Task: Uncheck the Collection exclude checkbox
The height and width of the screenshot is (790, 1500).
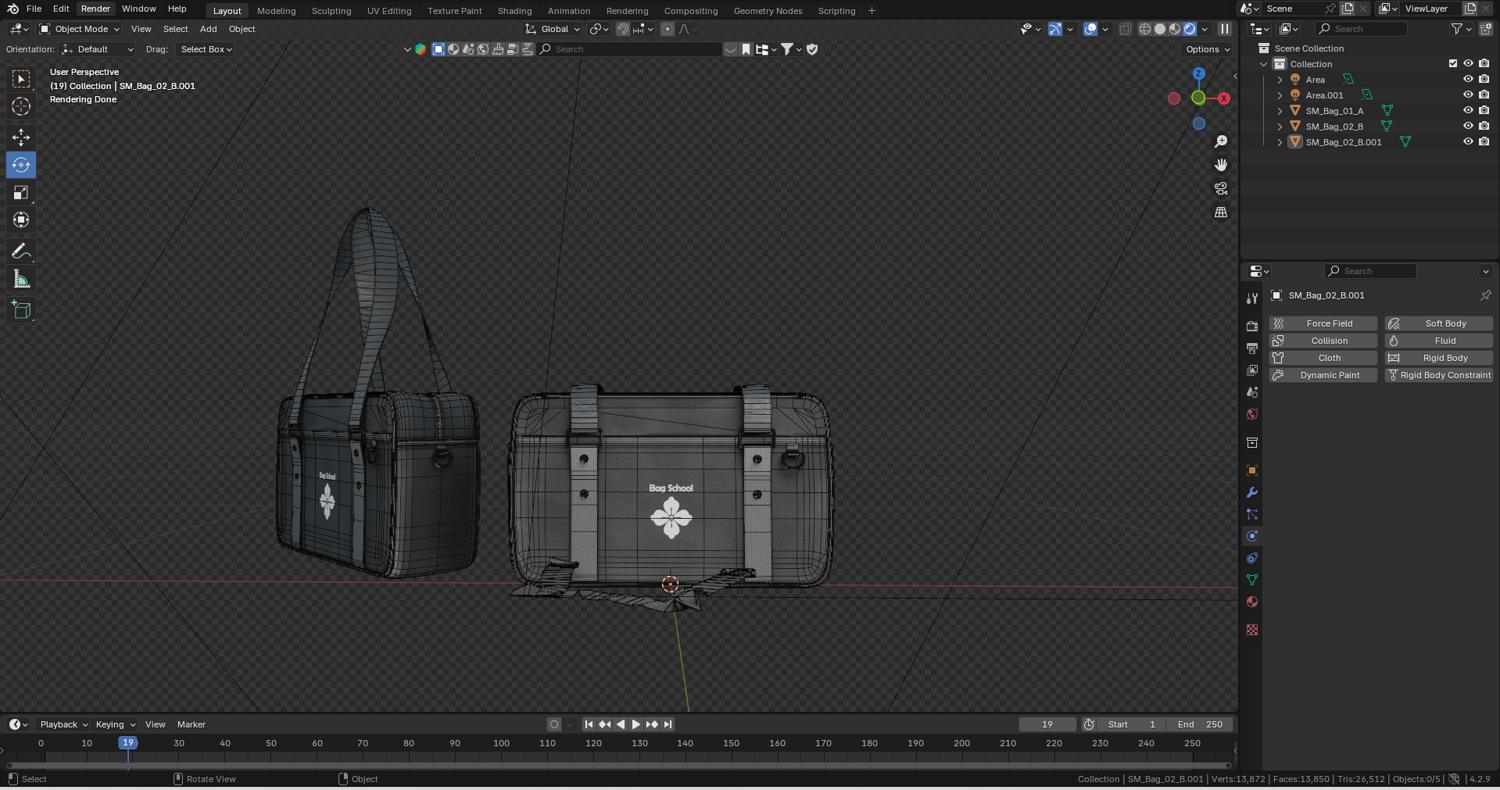Action: click(1453, 64)
